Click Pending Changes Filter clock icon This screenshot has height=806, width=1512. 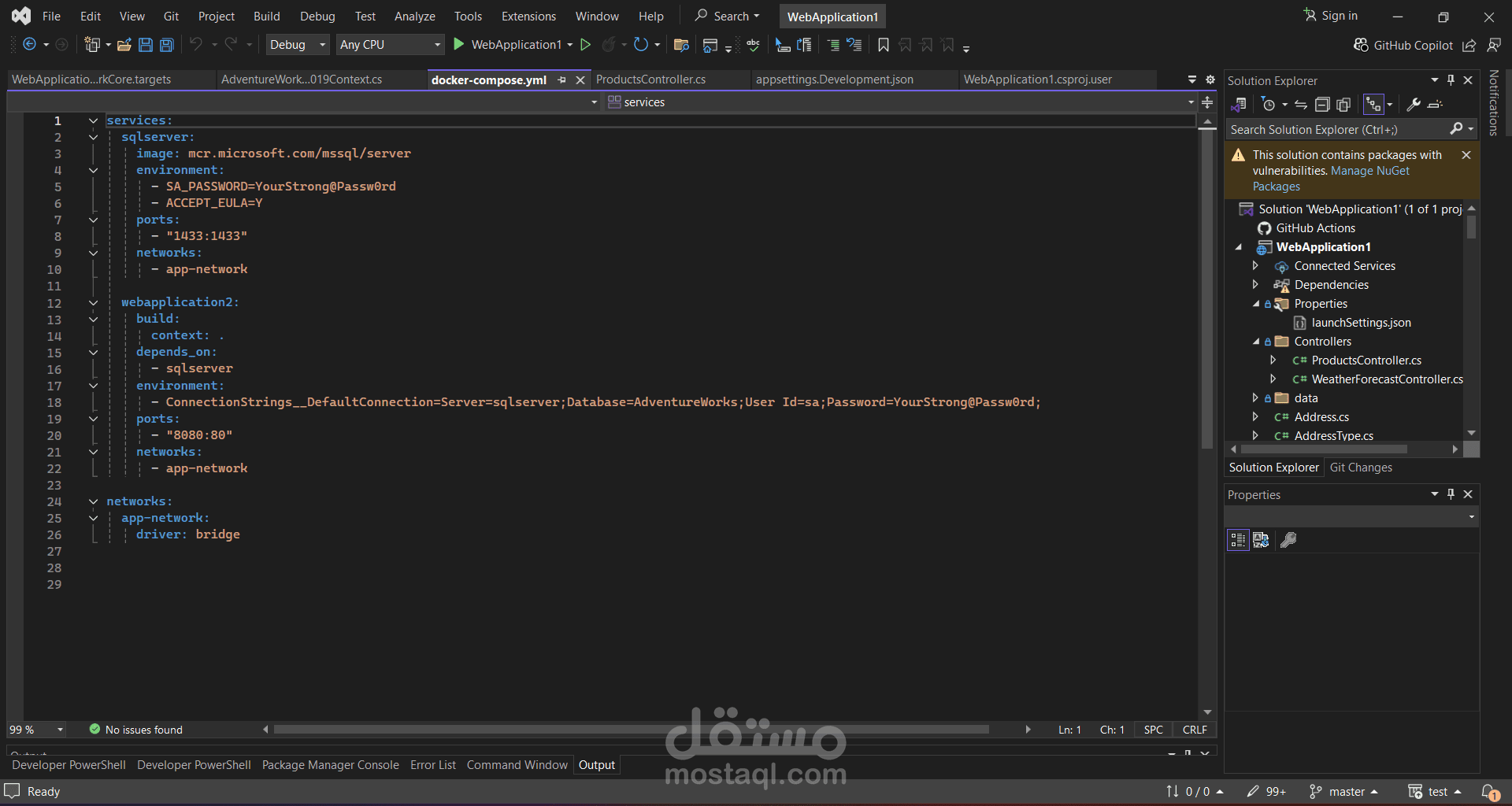1268,105
